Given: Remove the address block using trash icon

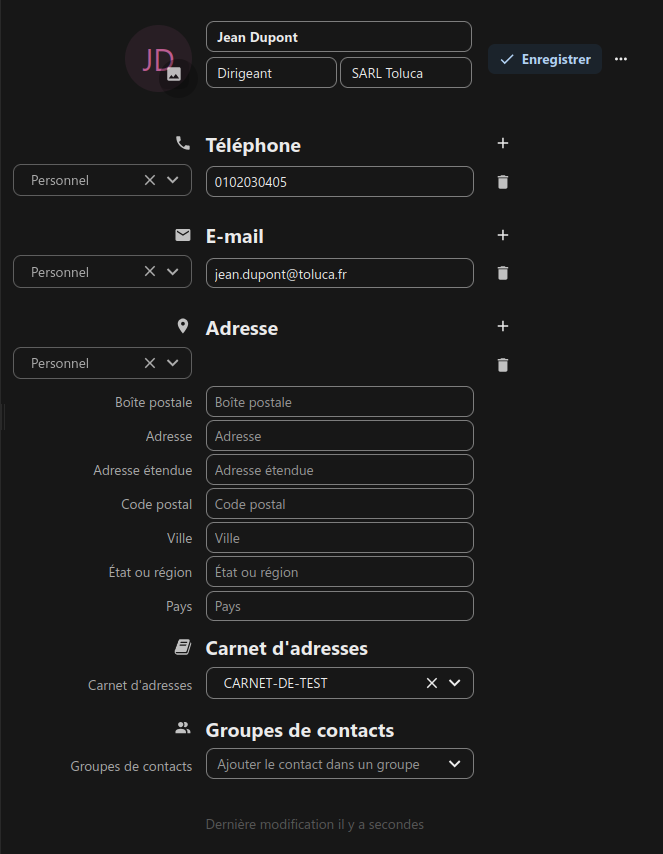Looking at the screenshot, I should tap(503, 365).
